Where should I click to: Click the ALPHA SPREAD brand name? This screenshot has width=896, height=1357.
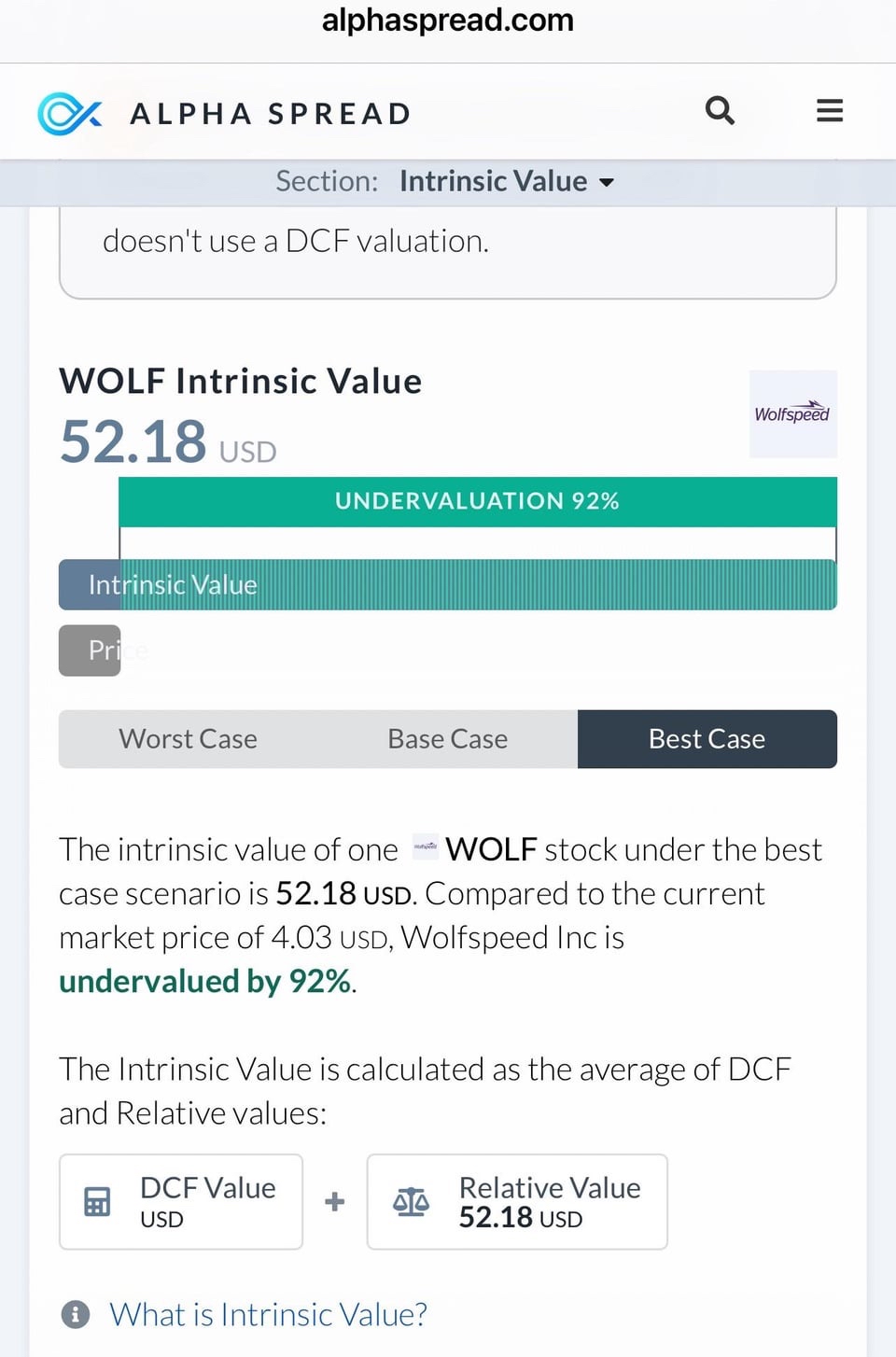tap(271, 114)
